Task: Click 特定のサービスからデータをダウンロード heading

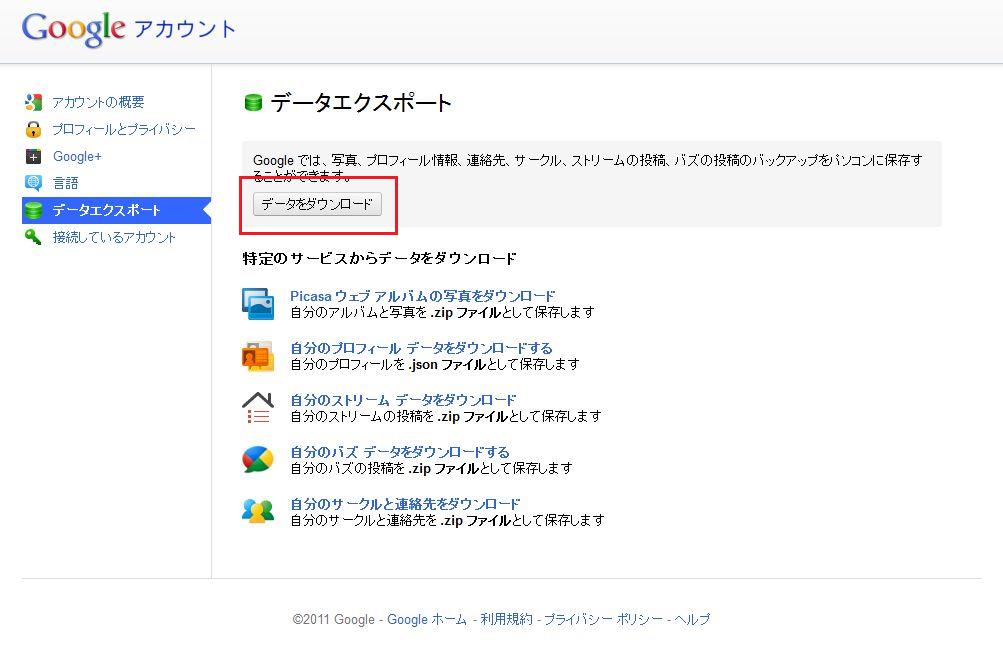Action: point(379,259)
